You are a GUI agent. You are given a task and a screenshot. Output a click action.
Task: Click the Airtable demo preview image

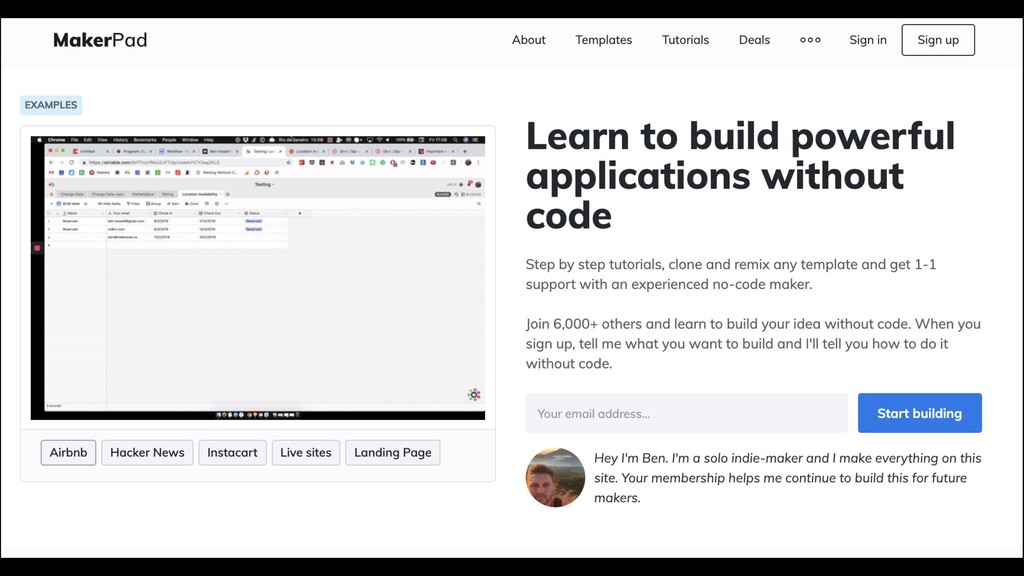[x=258, y=300]
